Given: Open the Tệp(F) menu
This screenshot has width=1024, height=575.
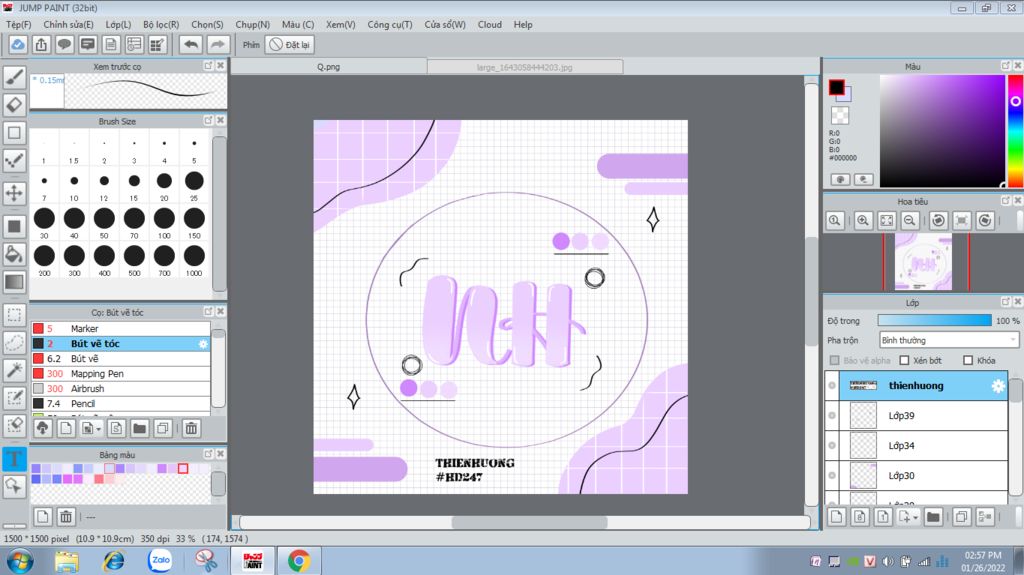Looking at the screenshot, I should pos(18,24).
